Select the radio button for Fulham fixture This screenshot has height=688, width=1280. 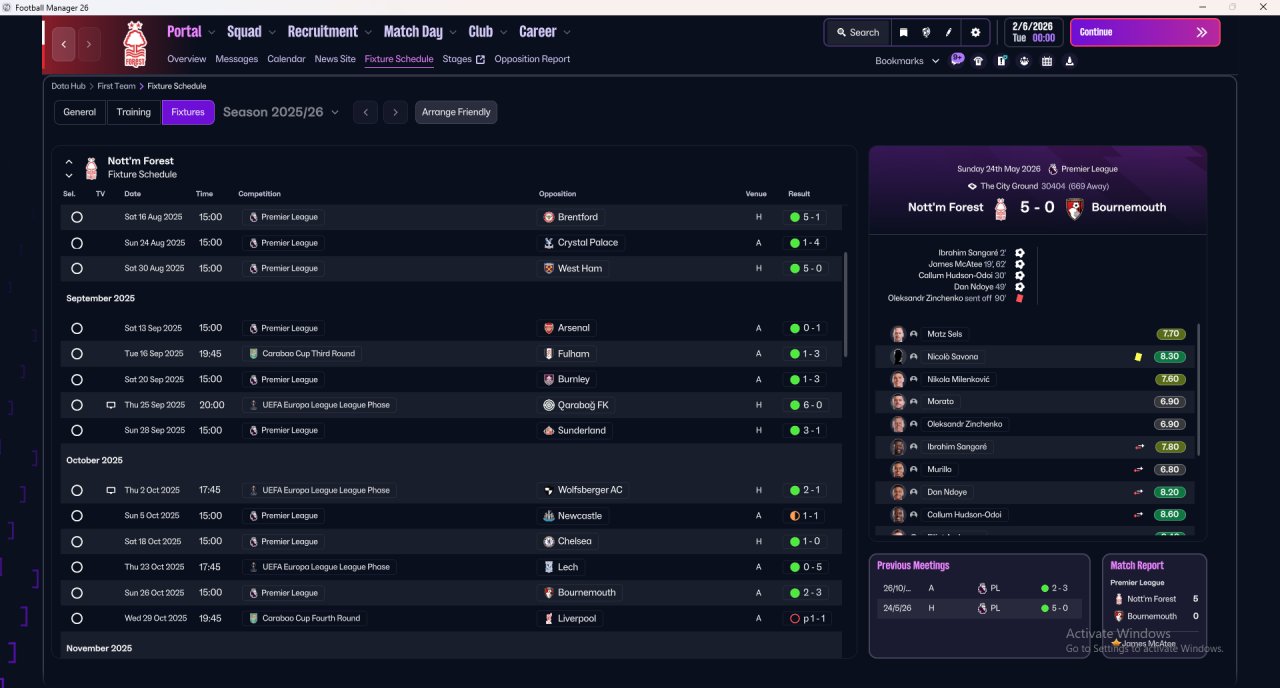click(77, 354)
